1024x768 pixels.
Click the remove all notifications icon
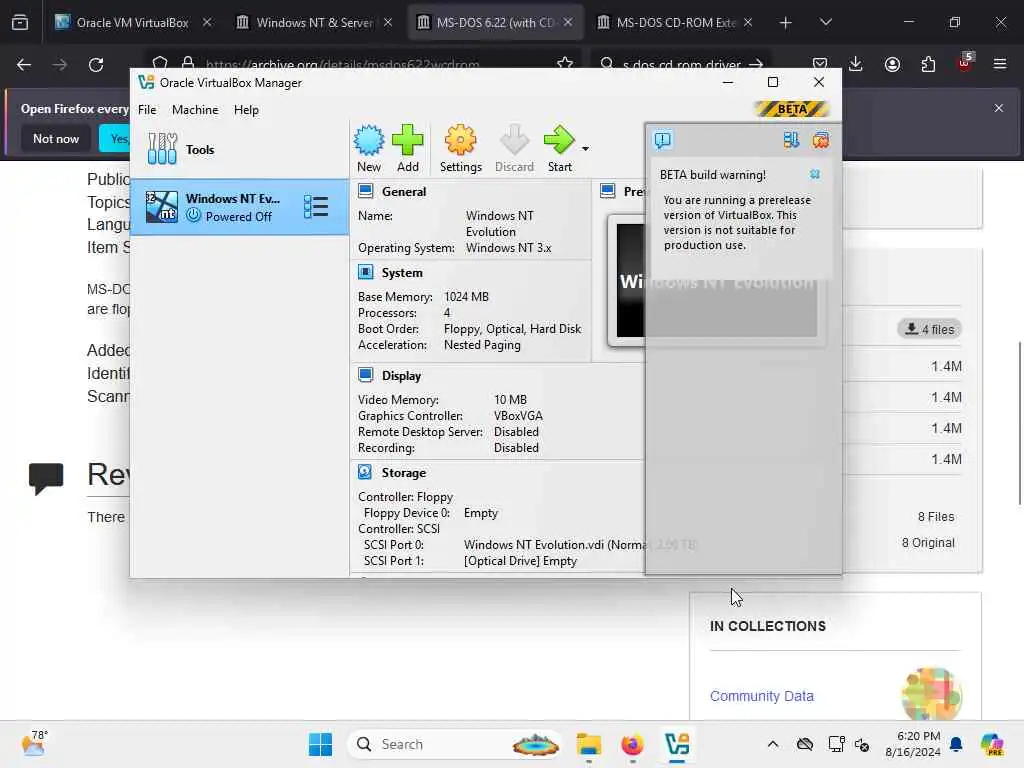pyautogui.click(x=821, y=140)
